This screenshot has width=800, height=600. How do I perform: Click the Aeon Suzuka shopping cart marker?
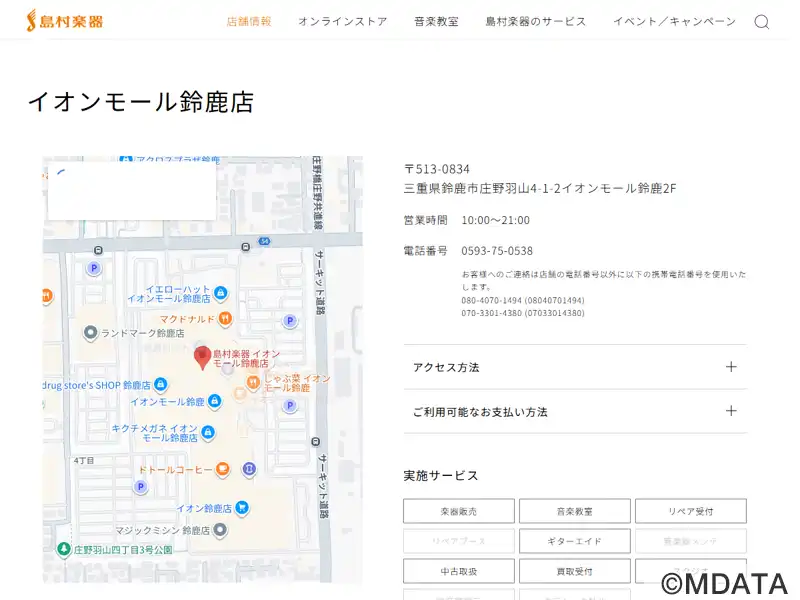point(241,508)
